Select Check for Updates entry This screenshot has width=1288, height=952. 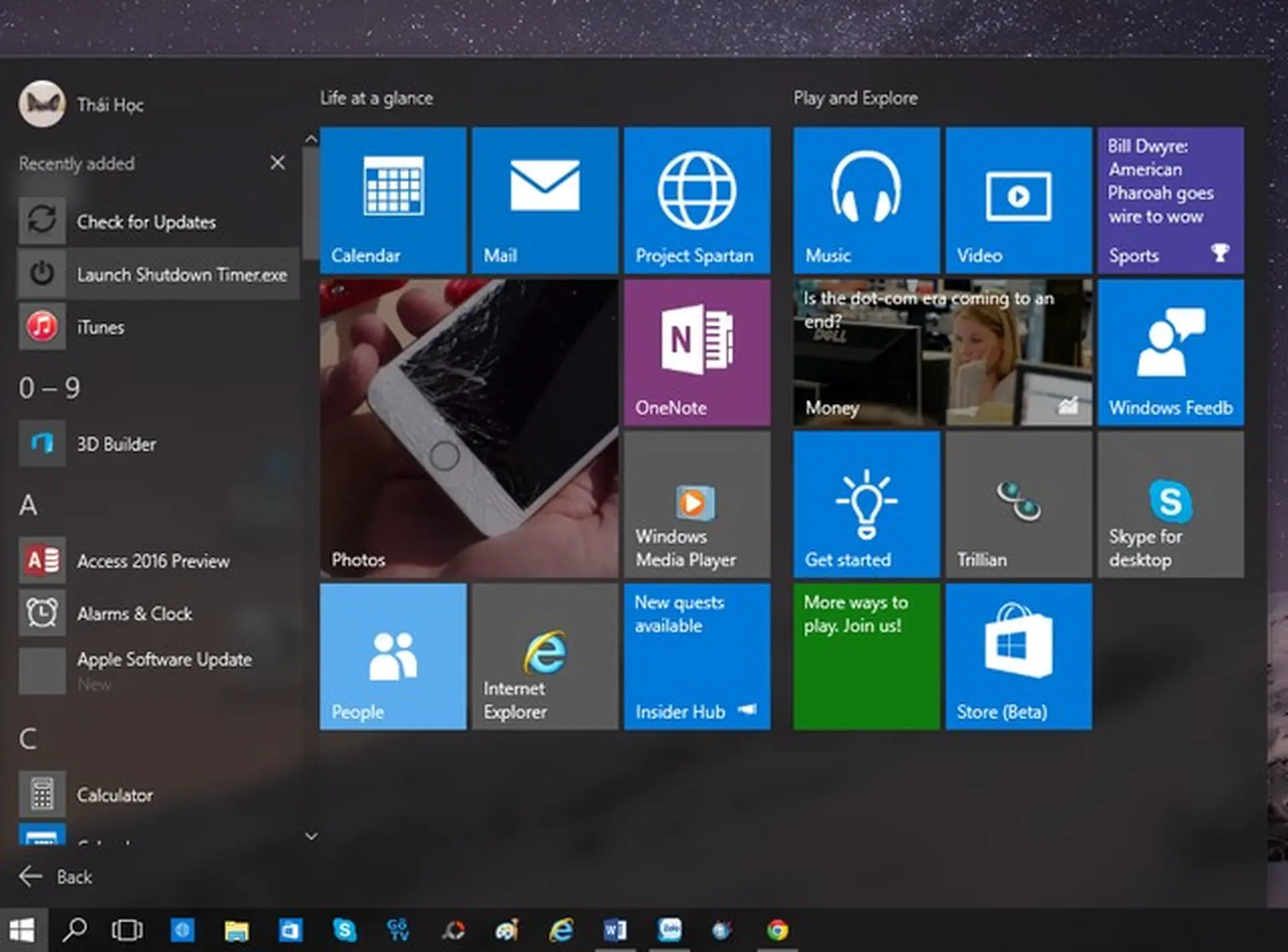pyautogui.click(x=146, y=222)
